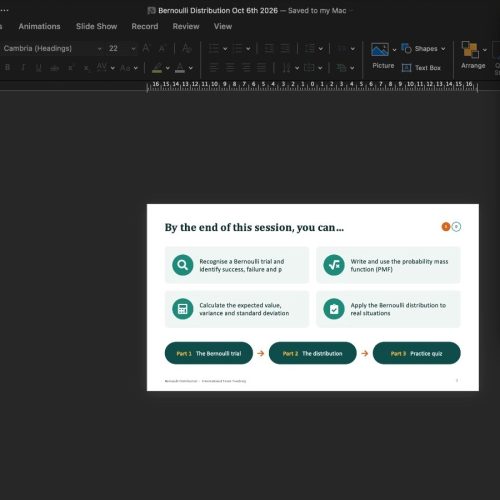
Task: Click Convert to SmartArt icon
Action: 341,68
